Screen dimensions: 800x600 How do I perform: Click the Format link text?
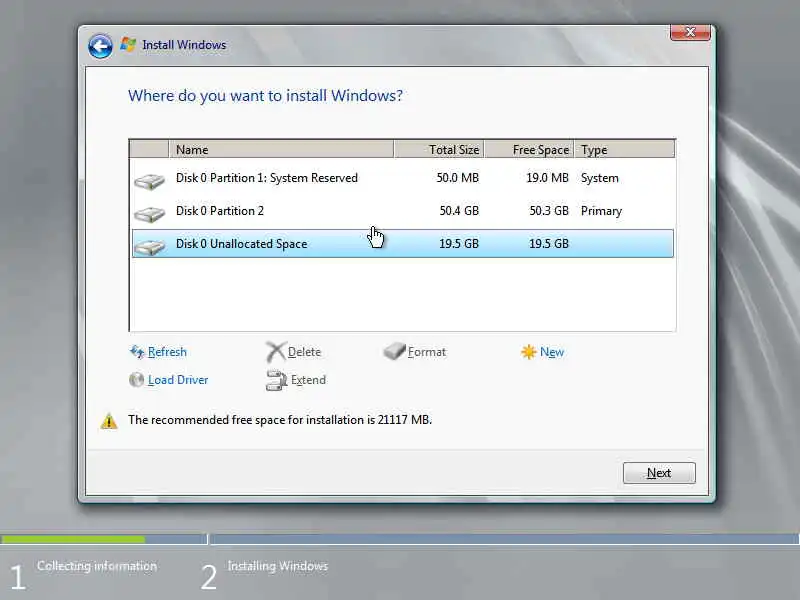click(x=427, y=352)
